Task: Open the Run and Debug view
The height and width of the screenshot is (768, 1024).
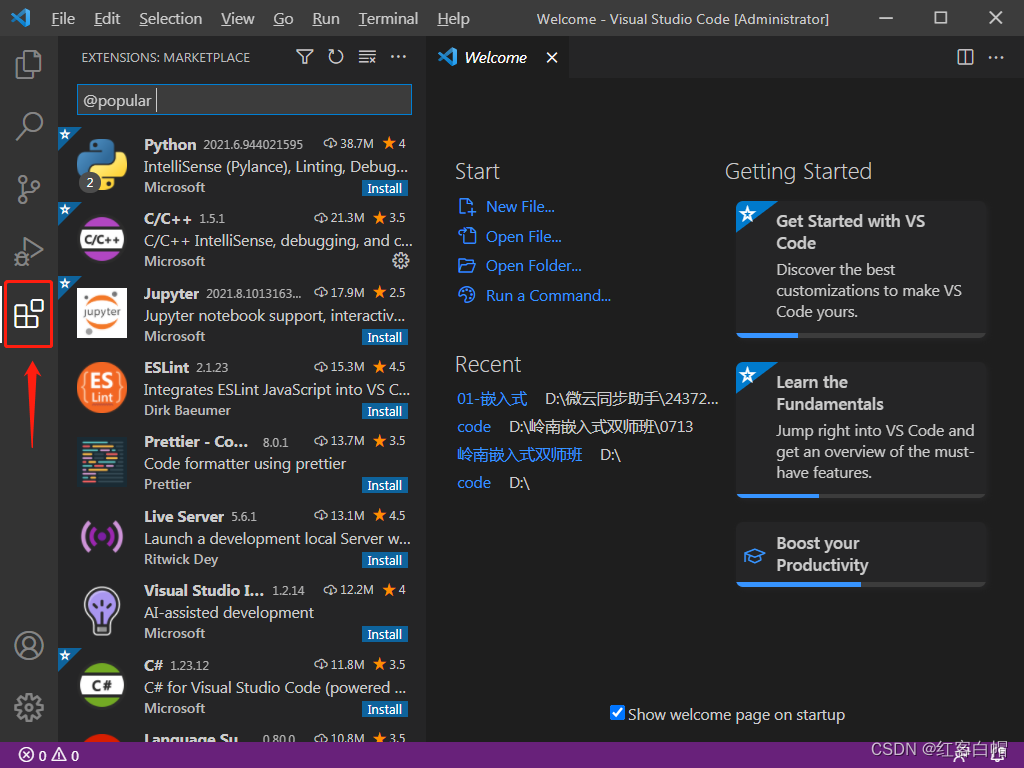Action: pyautogui.click(x=29, y=251)
